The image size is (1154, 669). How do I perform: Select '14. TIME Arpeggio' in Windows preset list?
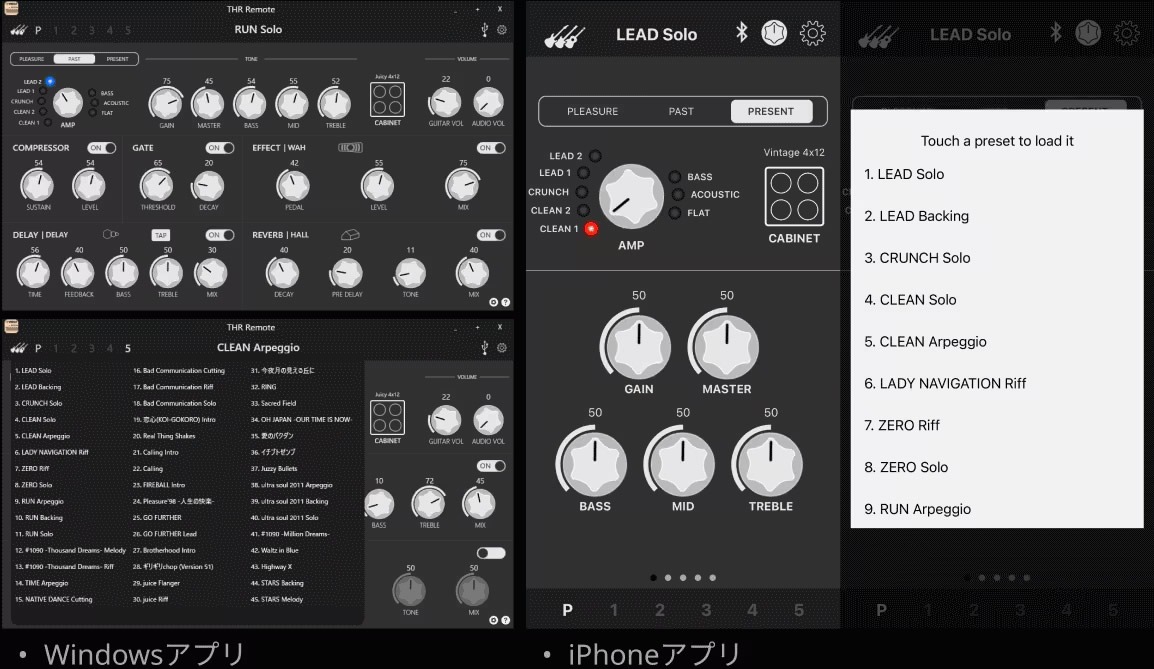[41, 583]
